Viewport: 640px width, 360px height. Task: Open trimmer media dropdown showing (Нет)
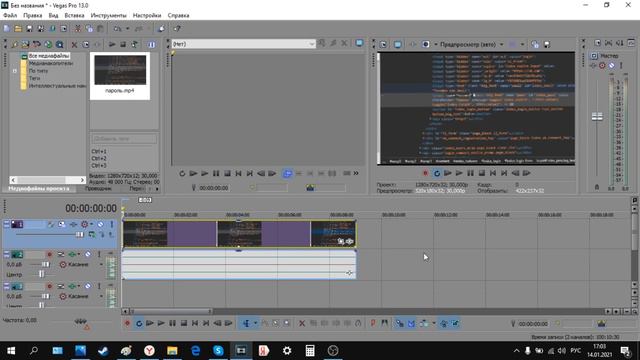coord(244,44)
